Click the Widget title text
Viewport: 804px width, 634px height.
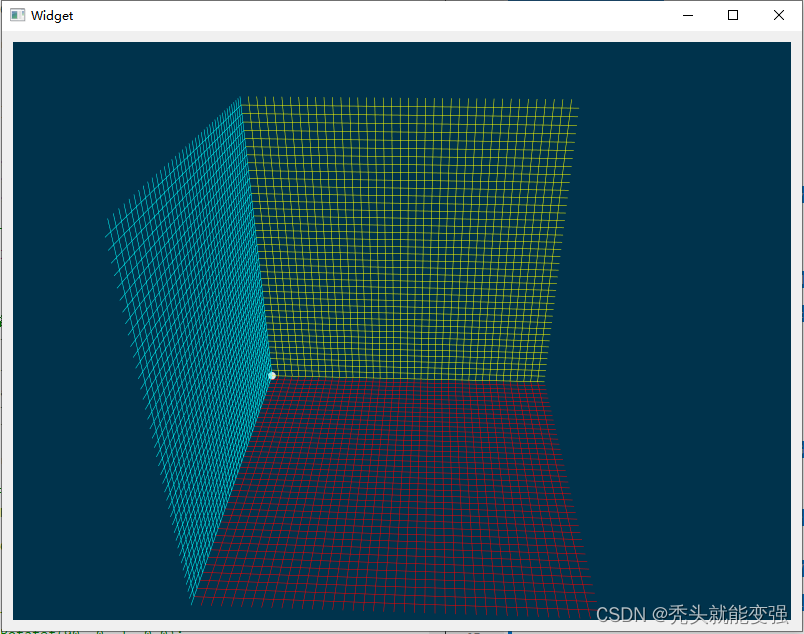[x=51, y=15]
